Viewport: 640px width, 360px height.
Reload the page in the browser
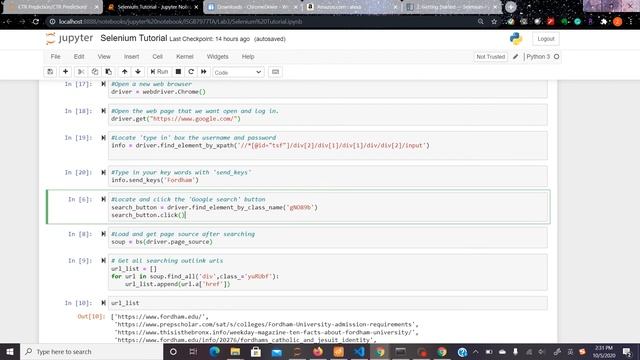pyautogui.click(x=36, y=22)
